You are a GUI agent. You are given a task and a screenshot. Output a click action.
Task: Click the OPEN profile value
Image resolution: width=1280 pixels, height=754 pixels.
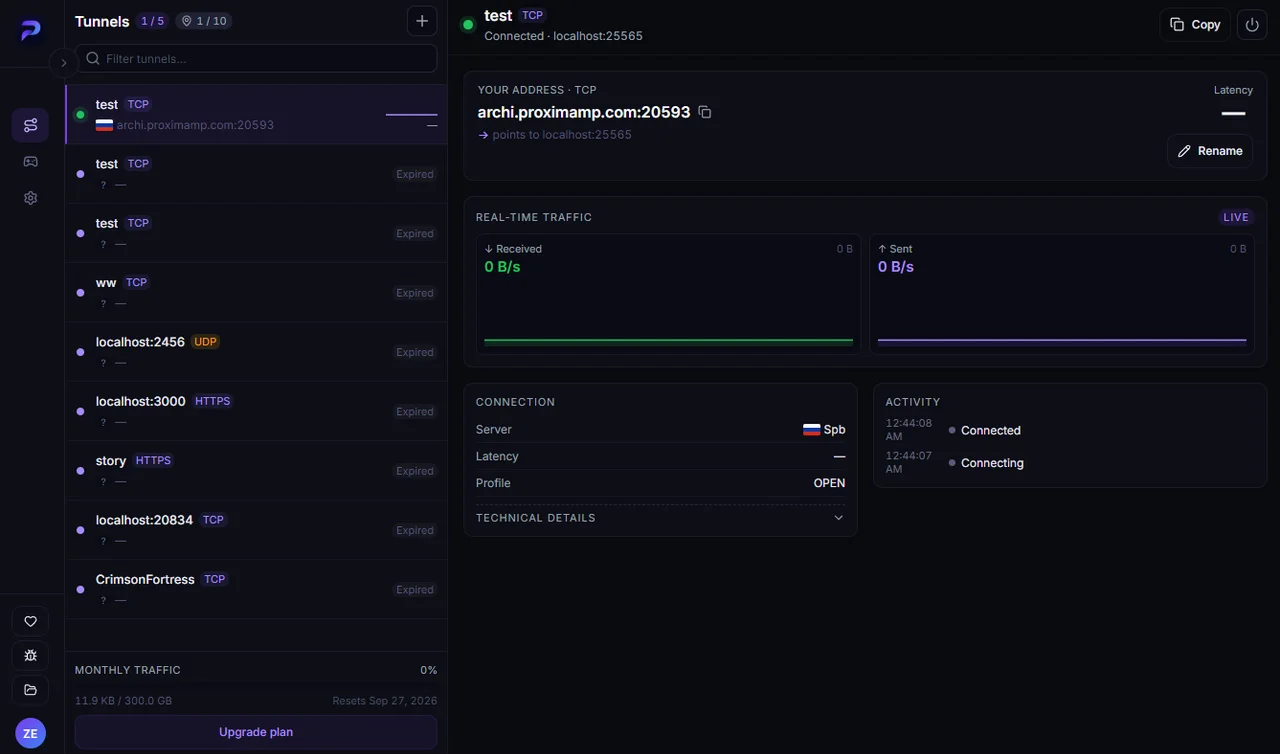[x=829, y=483]
